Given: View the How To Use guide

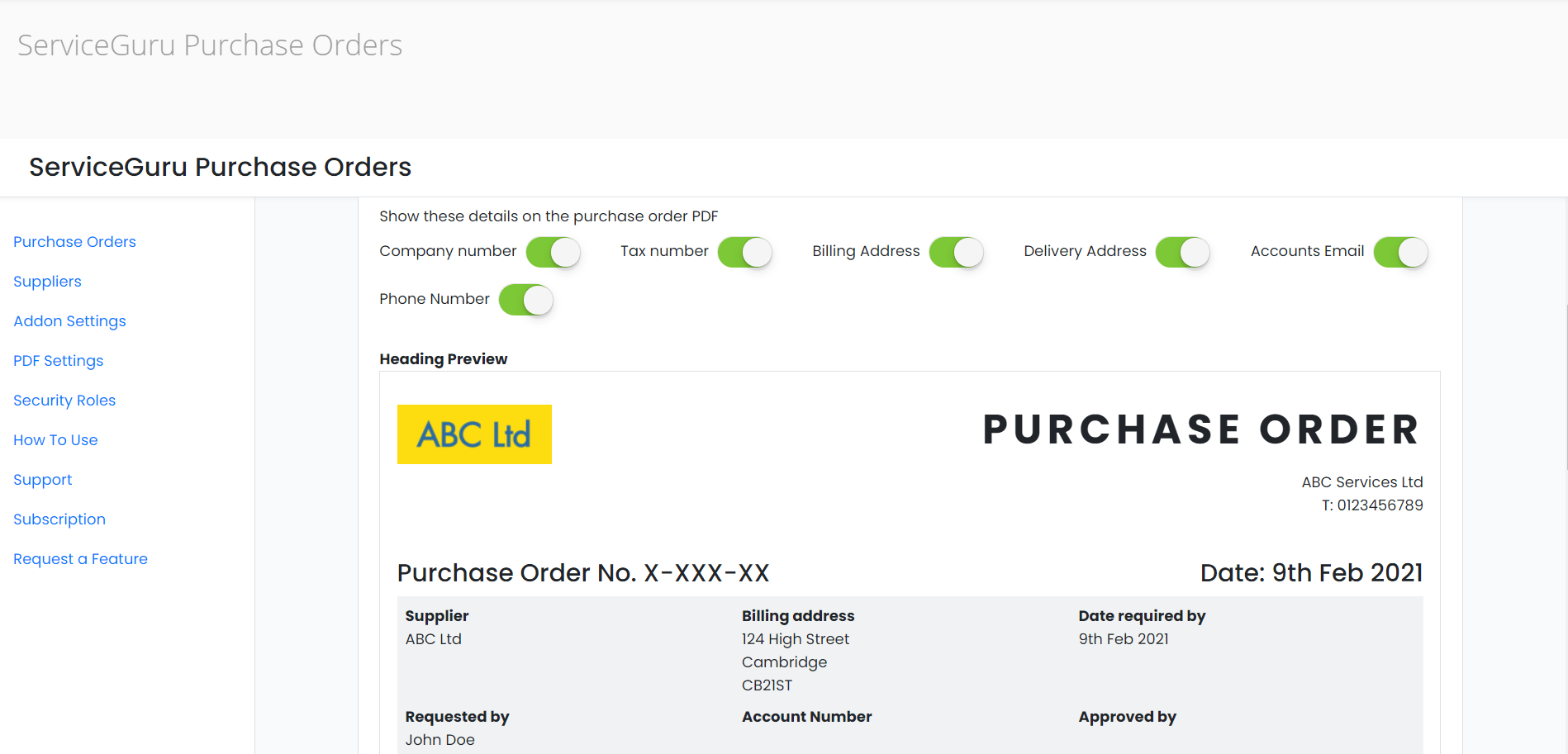Looking at the screenshot, I should coord(55,440).
